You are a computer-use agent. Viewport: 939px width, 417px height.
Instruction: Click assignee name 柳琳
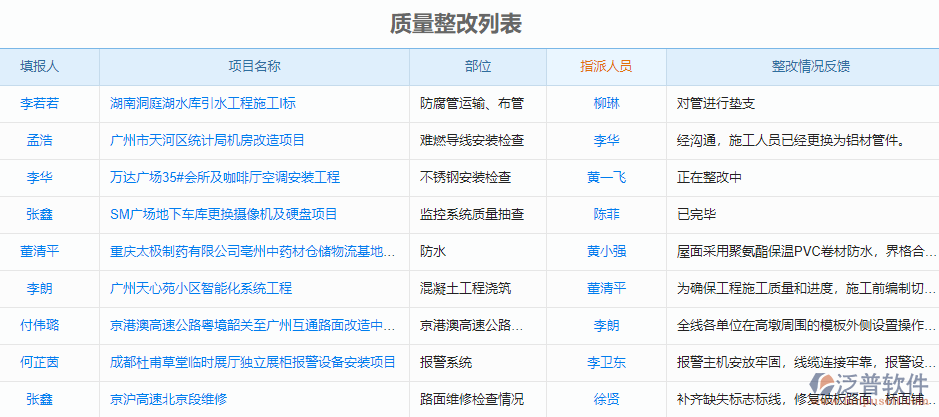coord(606,103)
